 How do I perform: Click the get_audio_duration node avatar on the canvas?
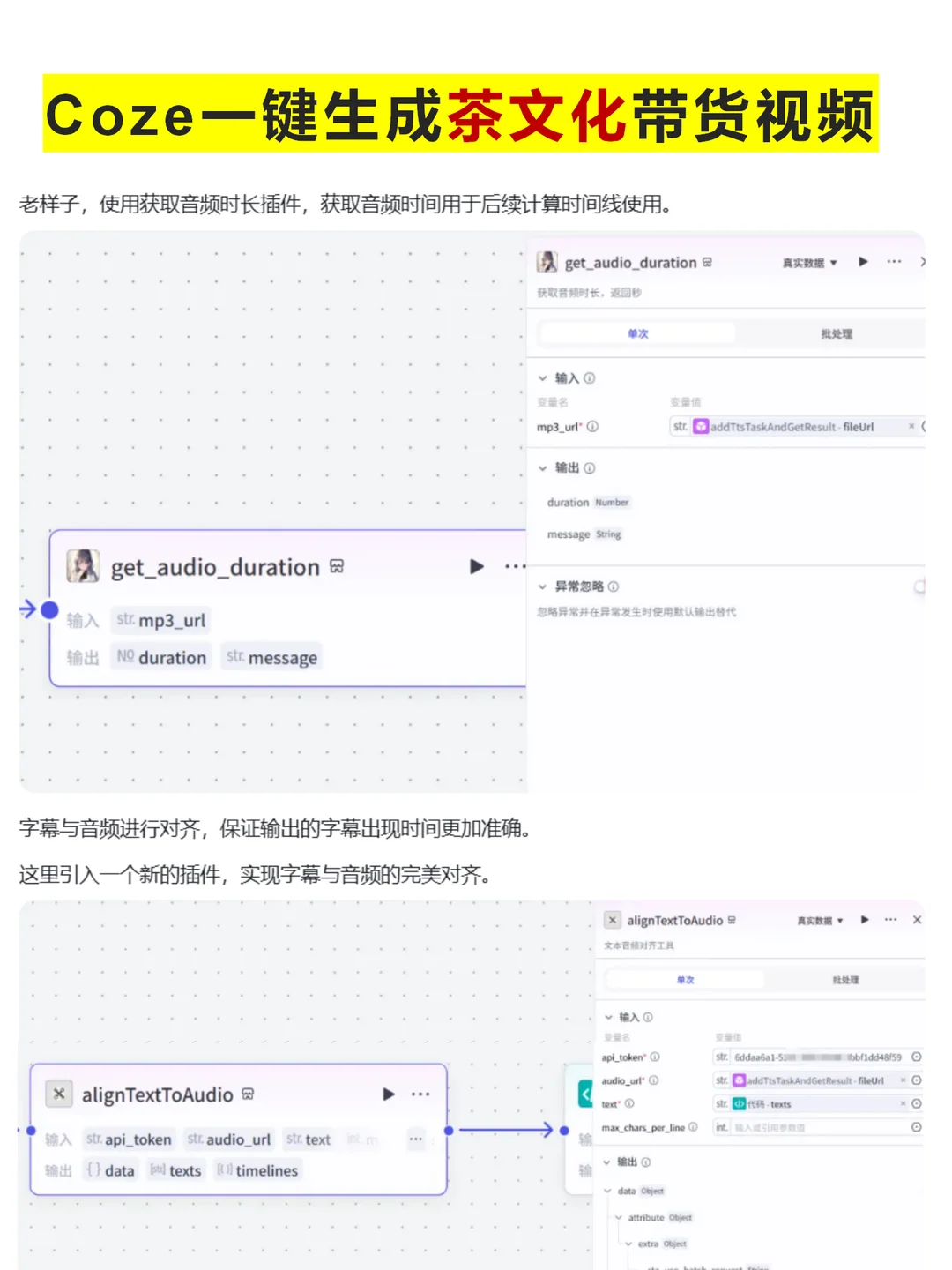83,566
